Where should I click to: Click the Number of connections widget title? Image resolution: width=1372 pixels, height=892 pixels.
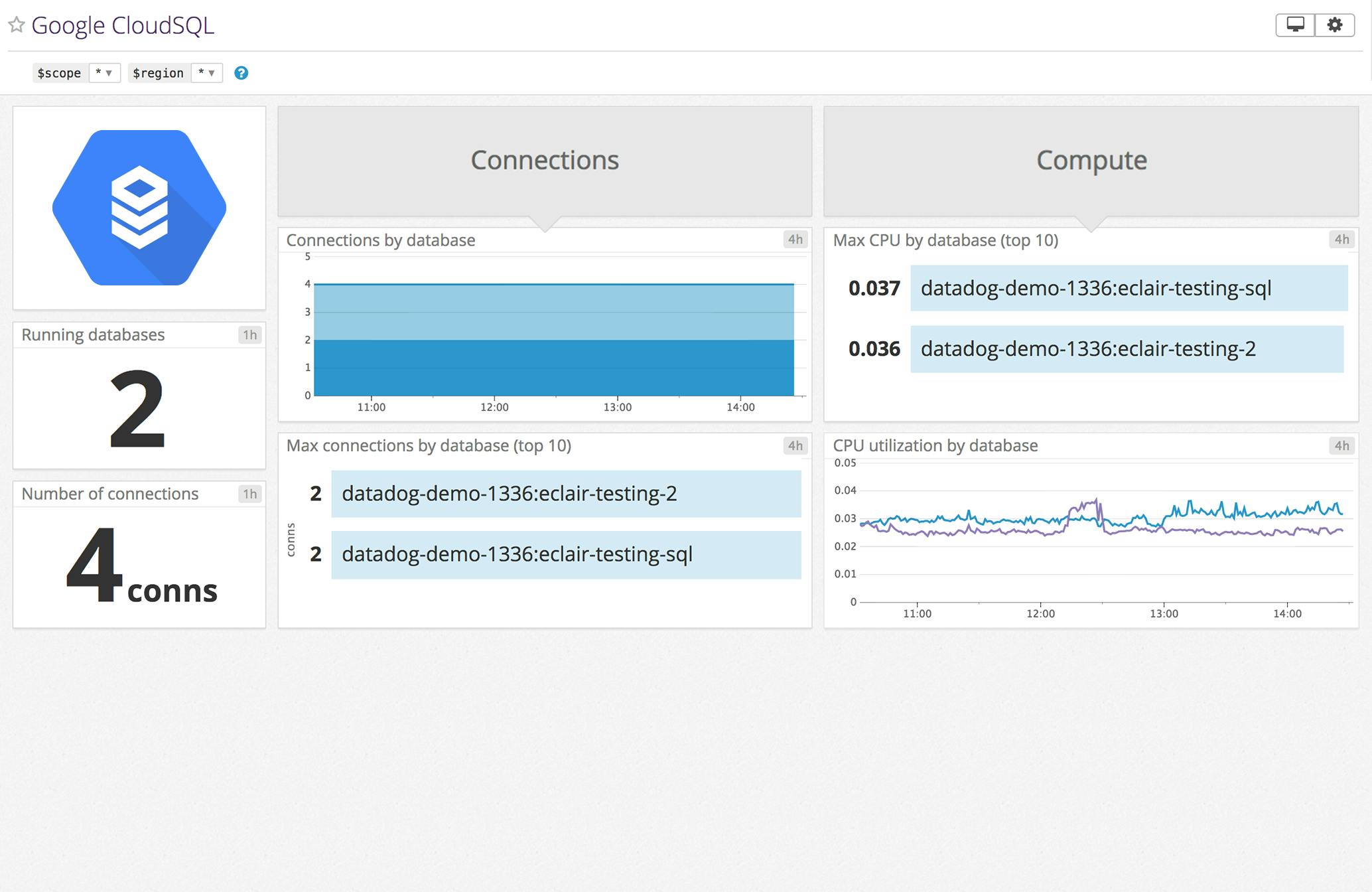click(x=110, y=494)
